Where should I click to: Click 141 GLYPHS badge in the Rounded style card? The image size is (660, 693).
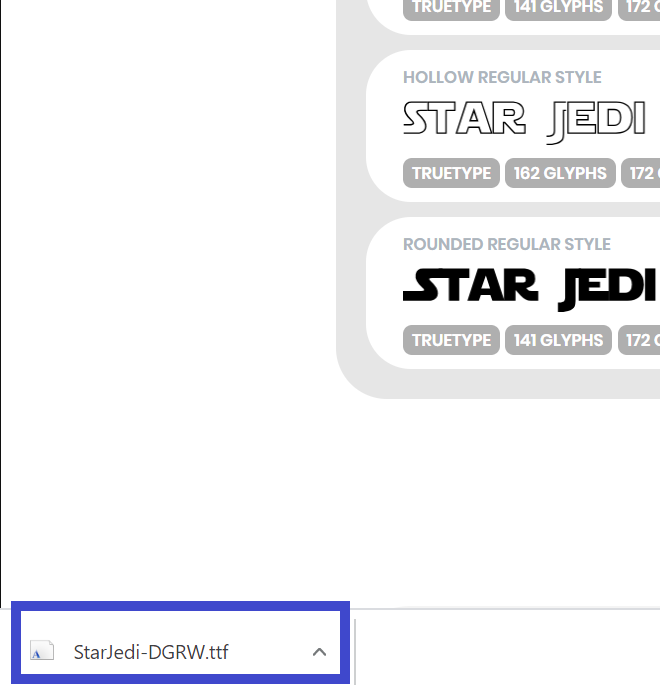coord(558,340)
